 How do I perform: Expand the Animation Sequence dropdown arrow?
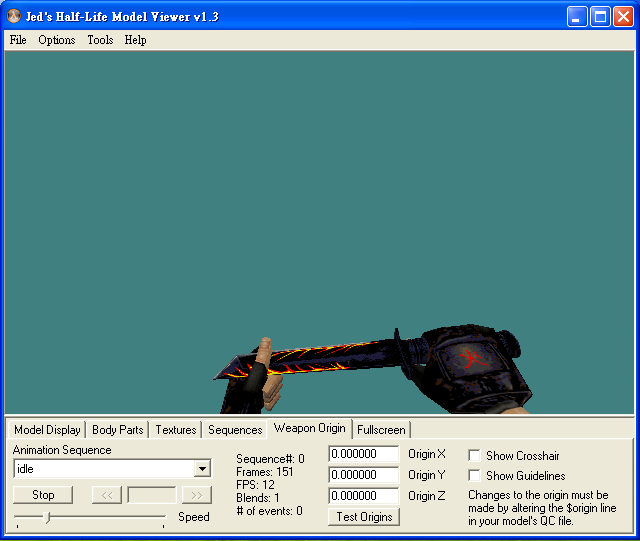pyautogui.click(x=202, y=469)
